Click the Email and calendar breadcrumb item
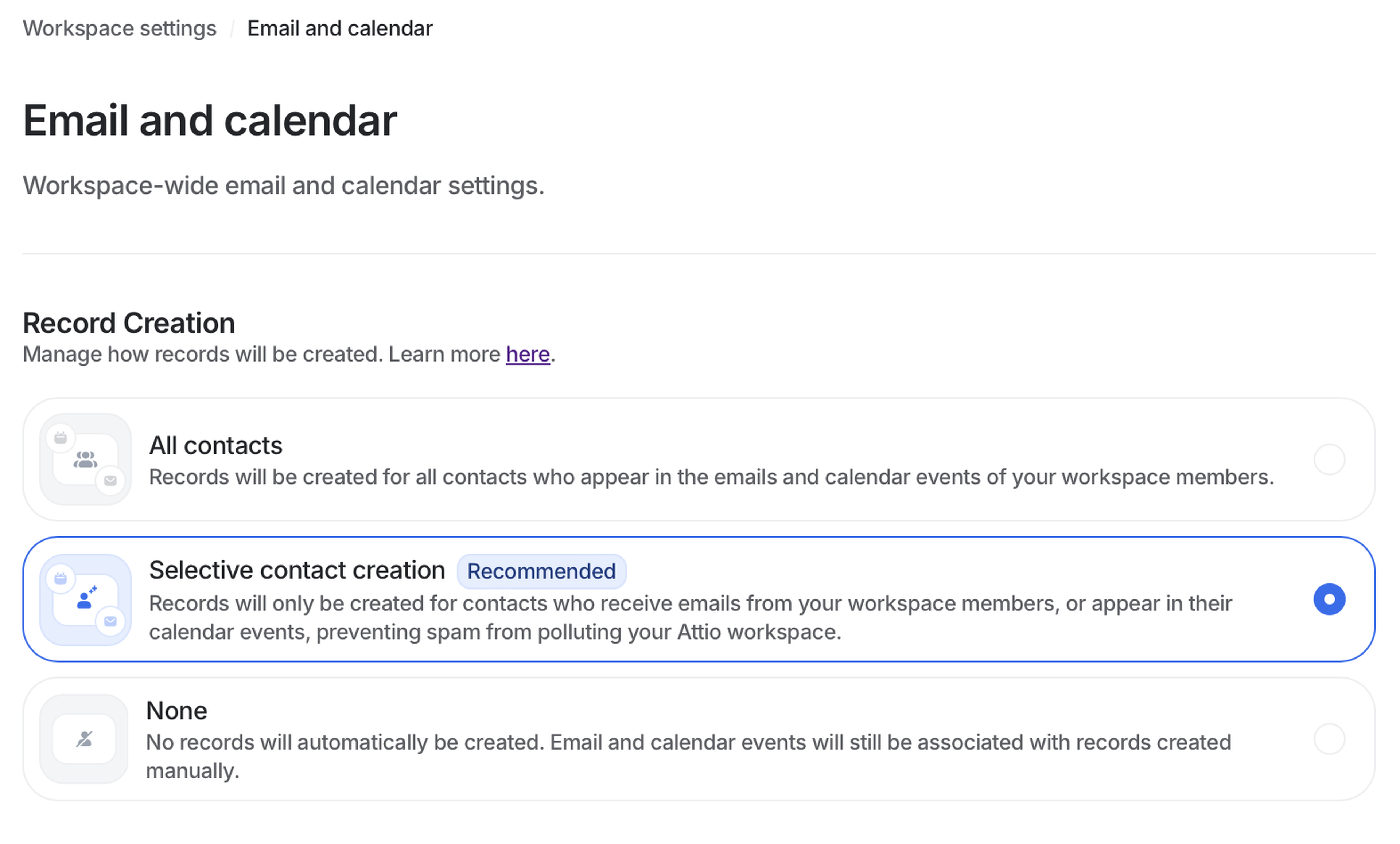1400x844 pixels. tap(340, 28)
